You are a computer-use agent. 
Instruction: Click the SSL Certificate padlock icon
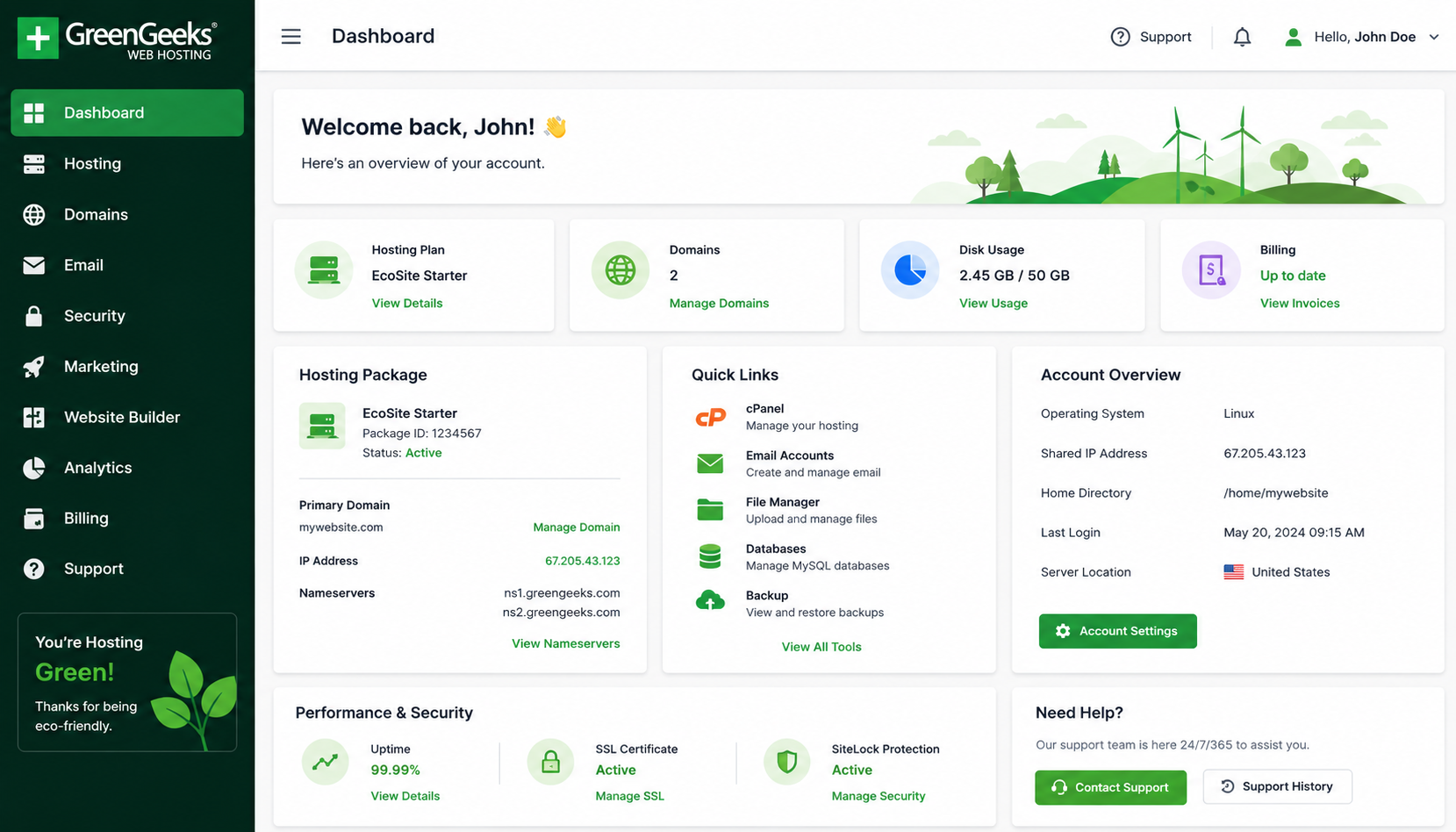(x=550, y=762)
